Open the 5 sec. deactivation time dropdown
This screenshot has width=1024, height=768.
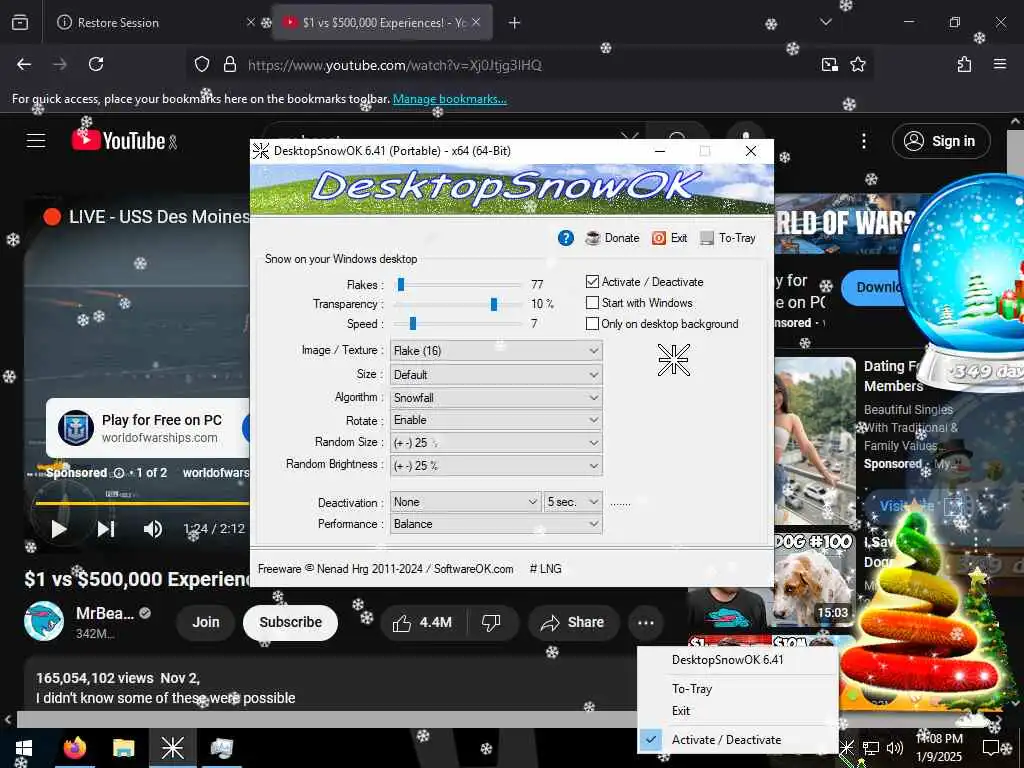point(573,502)
